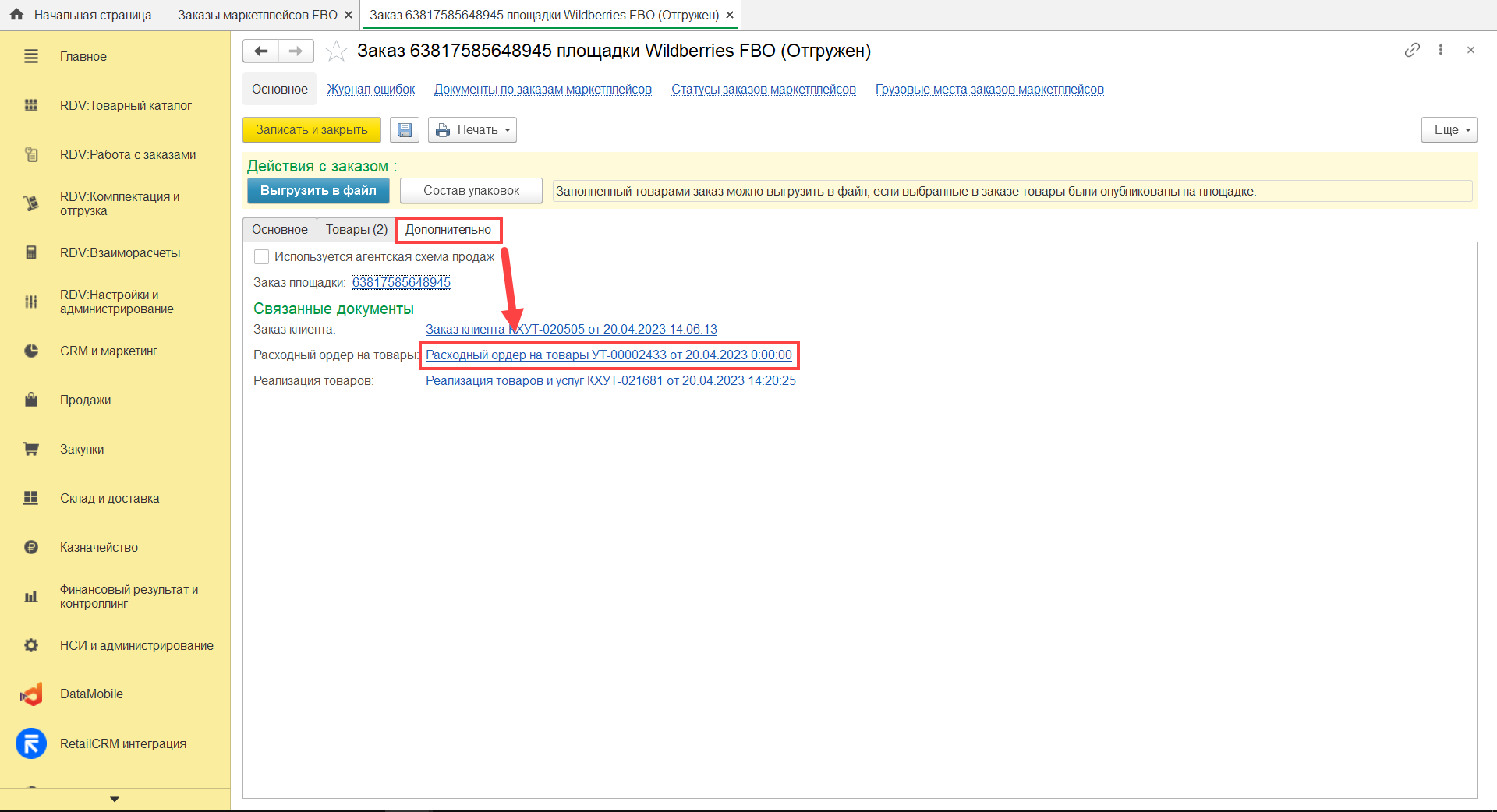Open DataMobile section in sidebar

[x=91, y=694]
